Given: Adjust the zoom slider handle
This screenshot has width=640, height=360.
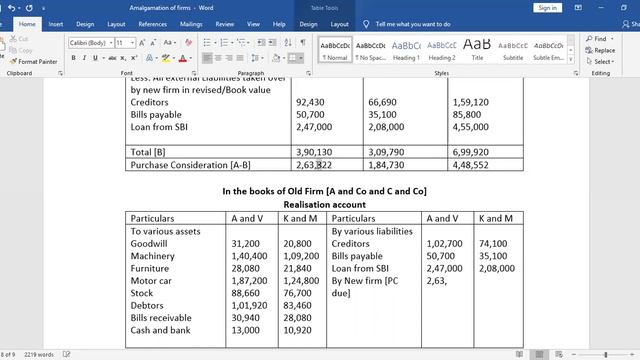Looking at the screenshot, I should point(606,355).
